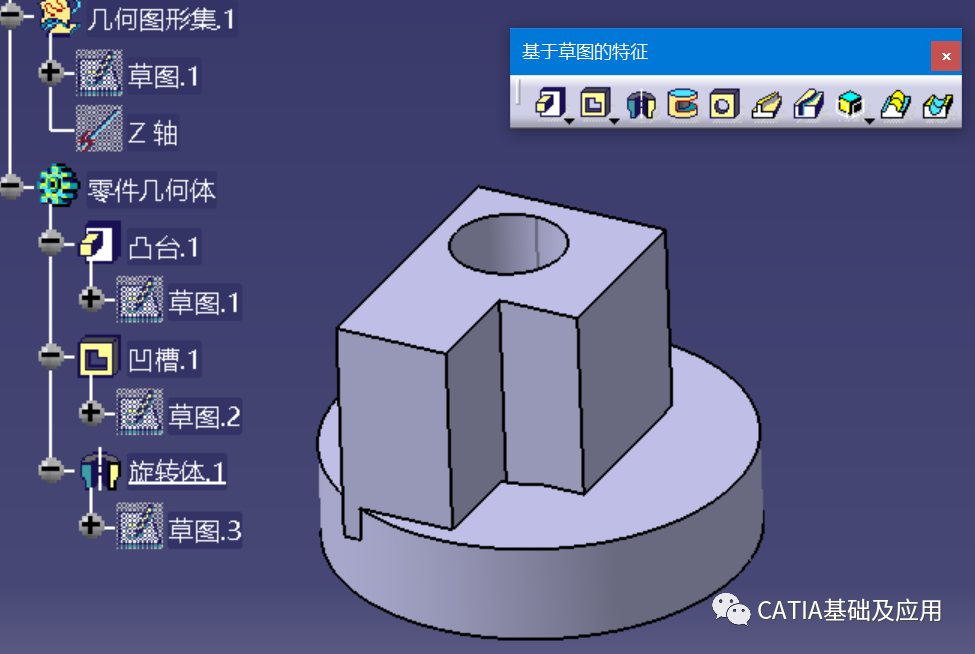Image resolution: width=975 pixels, height=654 pixels.
Task: Click the 草图.2 sketch icon
Action: coord(140,412)
